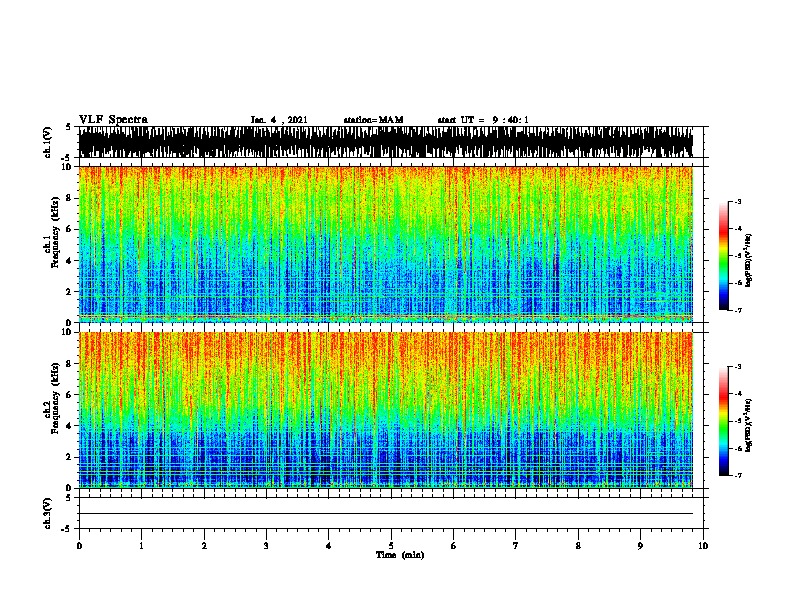This screenshot has height=612, width=792.
Task: Click the "station=MAM" header label
Action: (x=373, y=120)
